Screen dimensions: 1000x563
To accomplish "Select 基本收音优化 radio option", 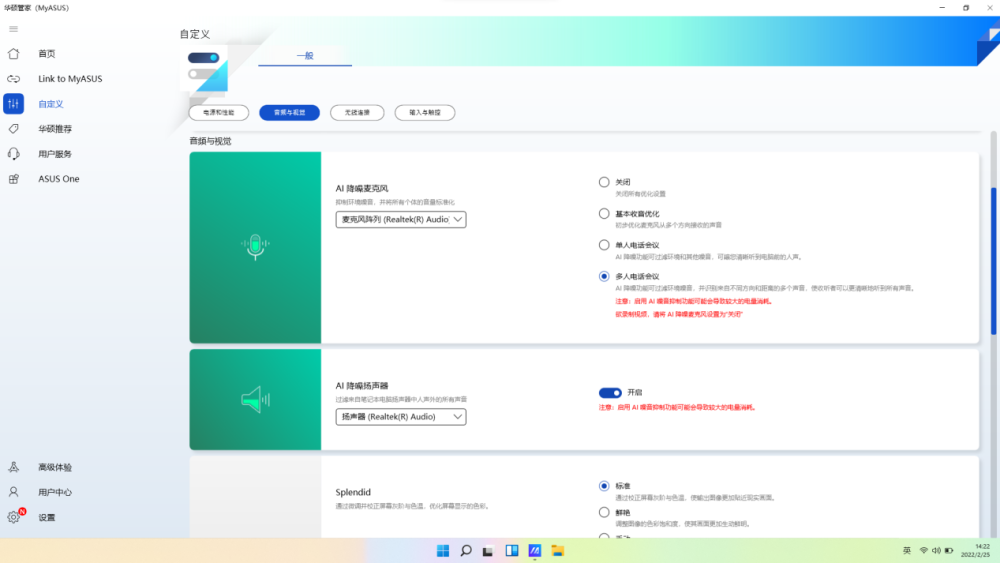I will (x=604, y=214).
